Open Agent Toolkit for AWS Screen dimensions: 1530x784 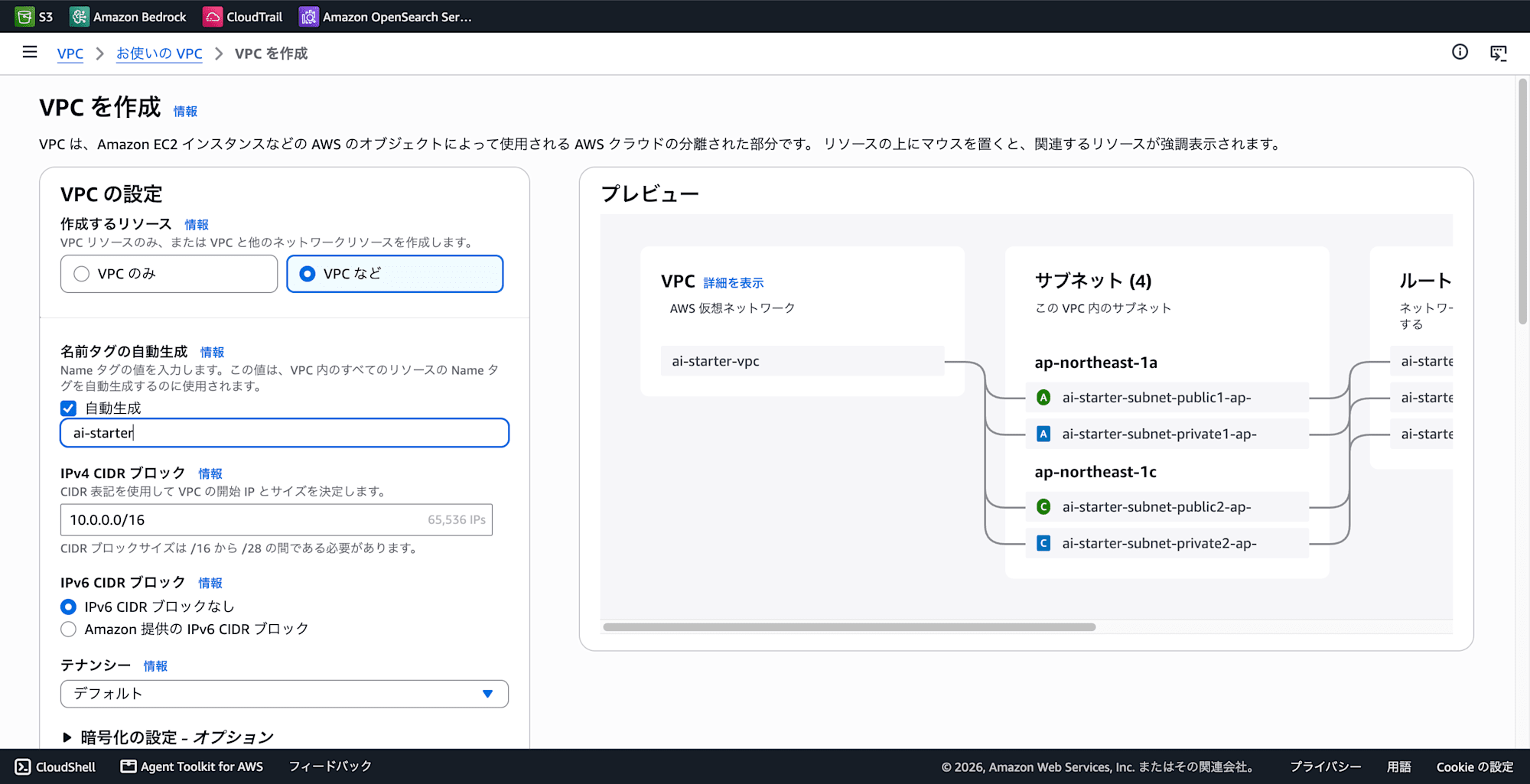point(192,766)
